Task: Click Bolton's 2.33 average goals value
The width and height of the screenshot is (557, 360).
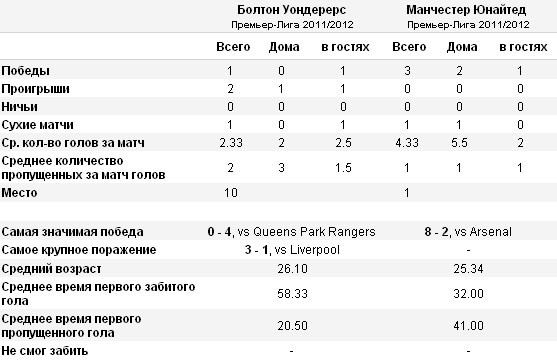Action: (231, 143)
